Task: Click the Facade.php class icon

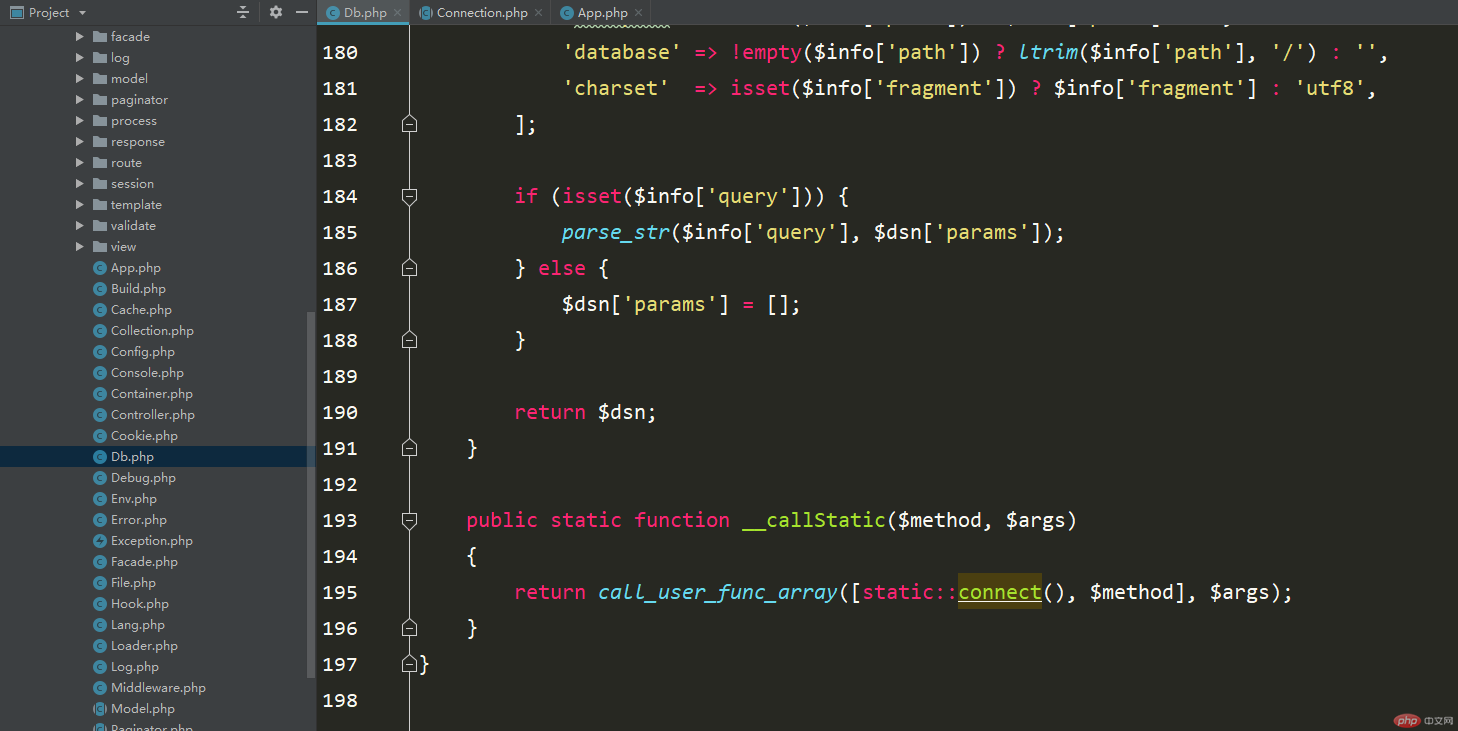Action: 100,562
